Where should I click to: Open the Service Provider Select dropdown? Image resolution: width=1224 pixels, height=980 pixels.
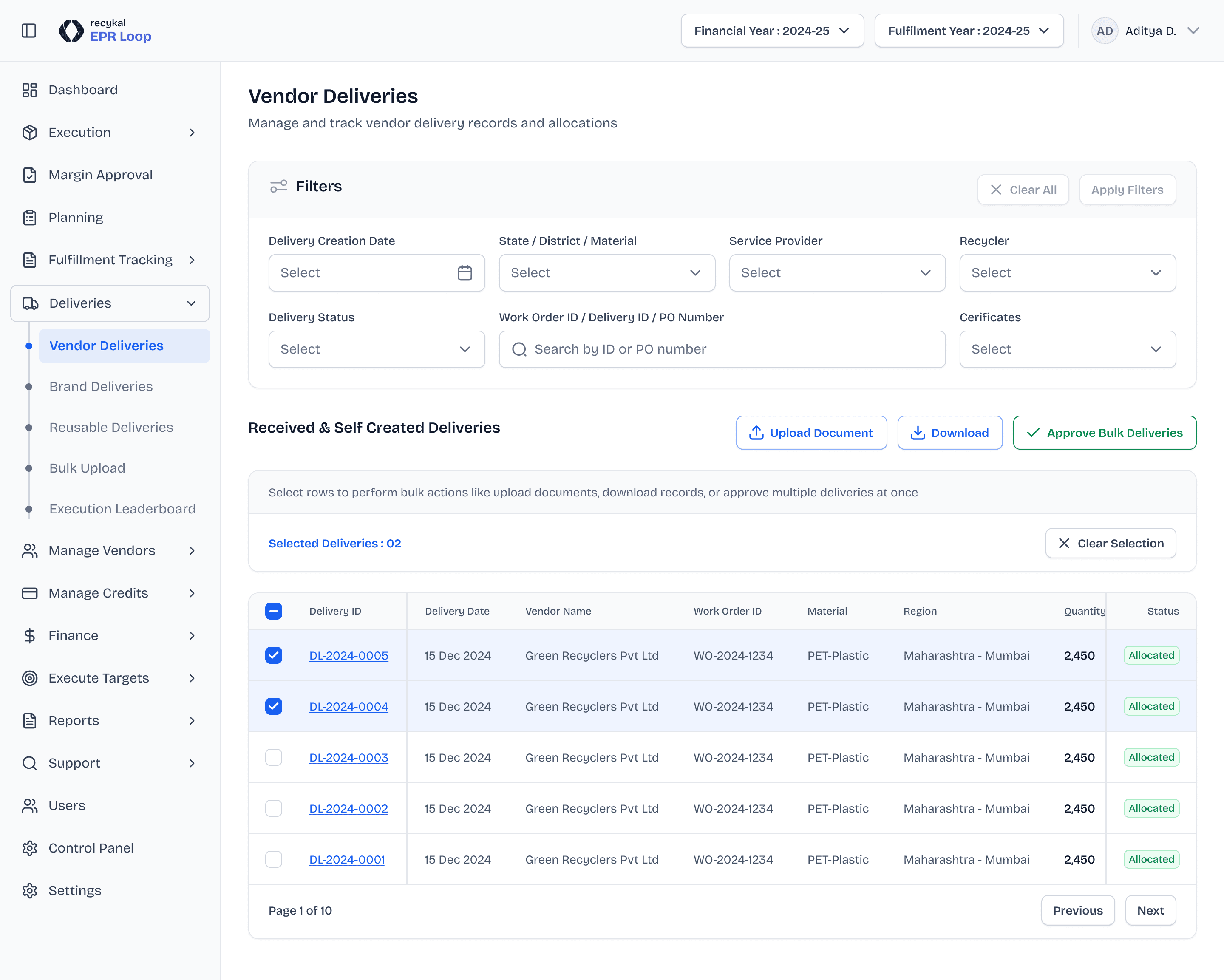coord(837,273)
